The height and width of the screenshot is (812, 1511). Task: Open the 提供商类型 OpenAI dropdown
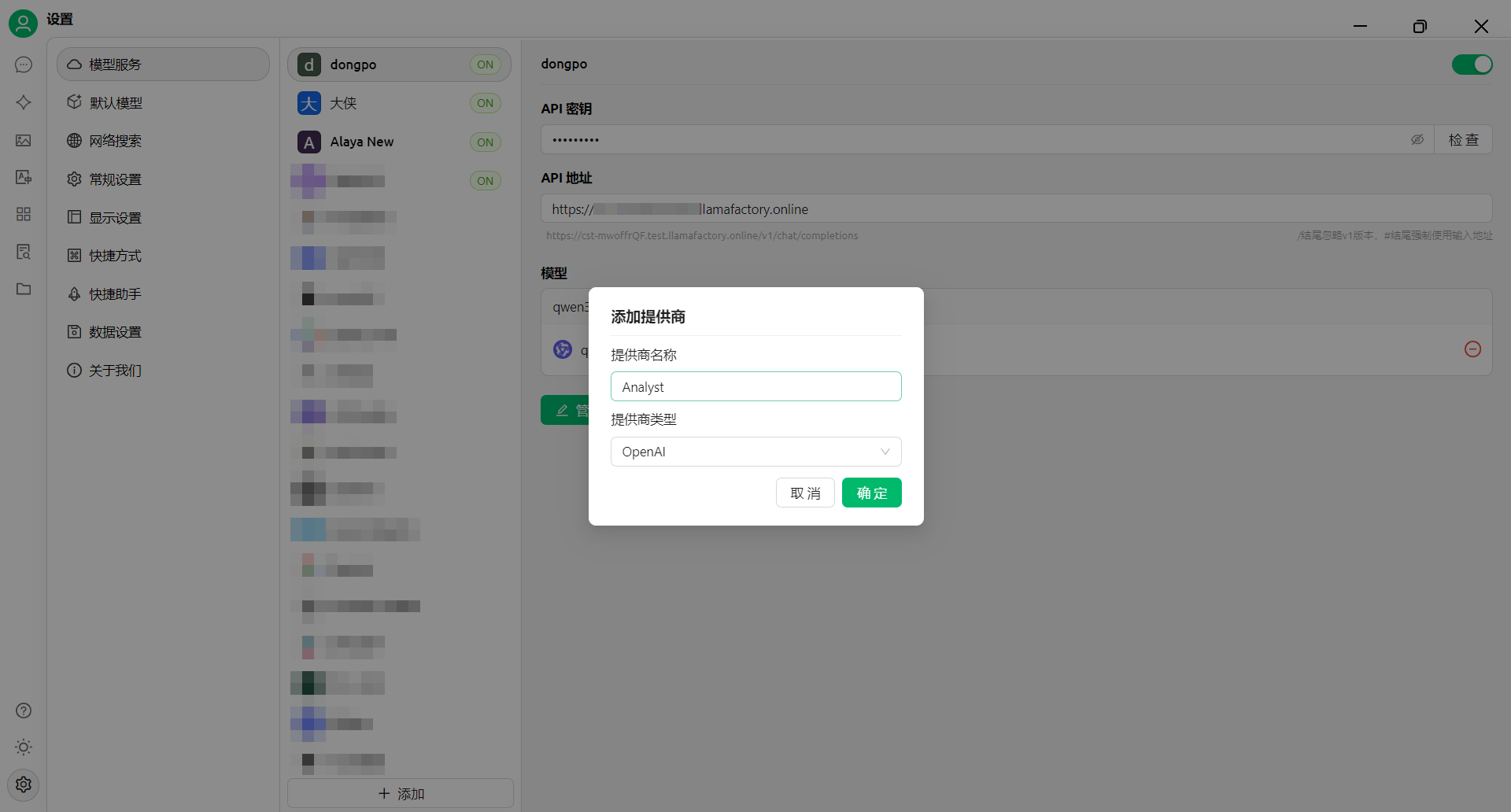pos(755,451)
